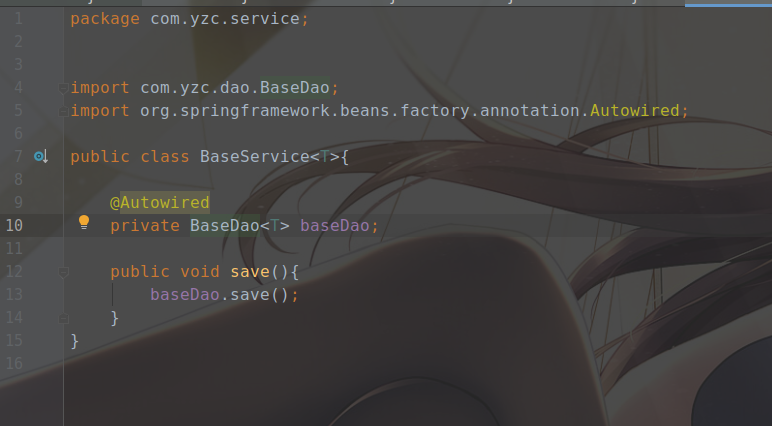772x426 pixels.
Task: Click the save method name on line 12
Action: tap(250, 271)
